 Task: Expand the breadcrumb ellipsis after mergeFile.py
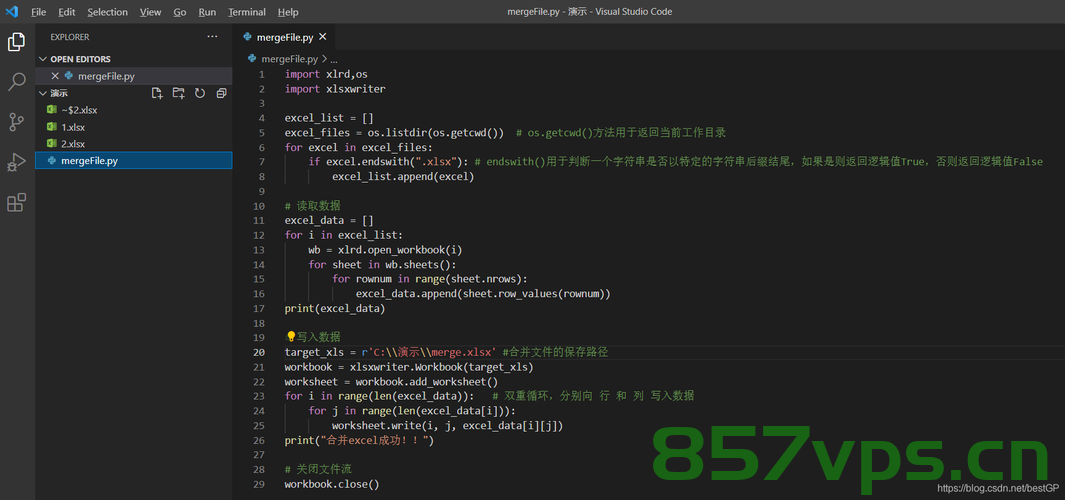pos(333,59)
